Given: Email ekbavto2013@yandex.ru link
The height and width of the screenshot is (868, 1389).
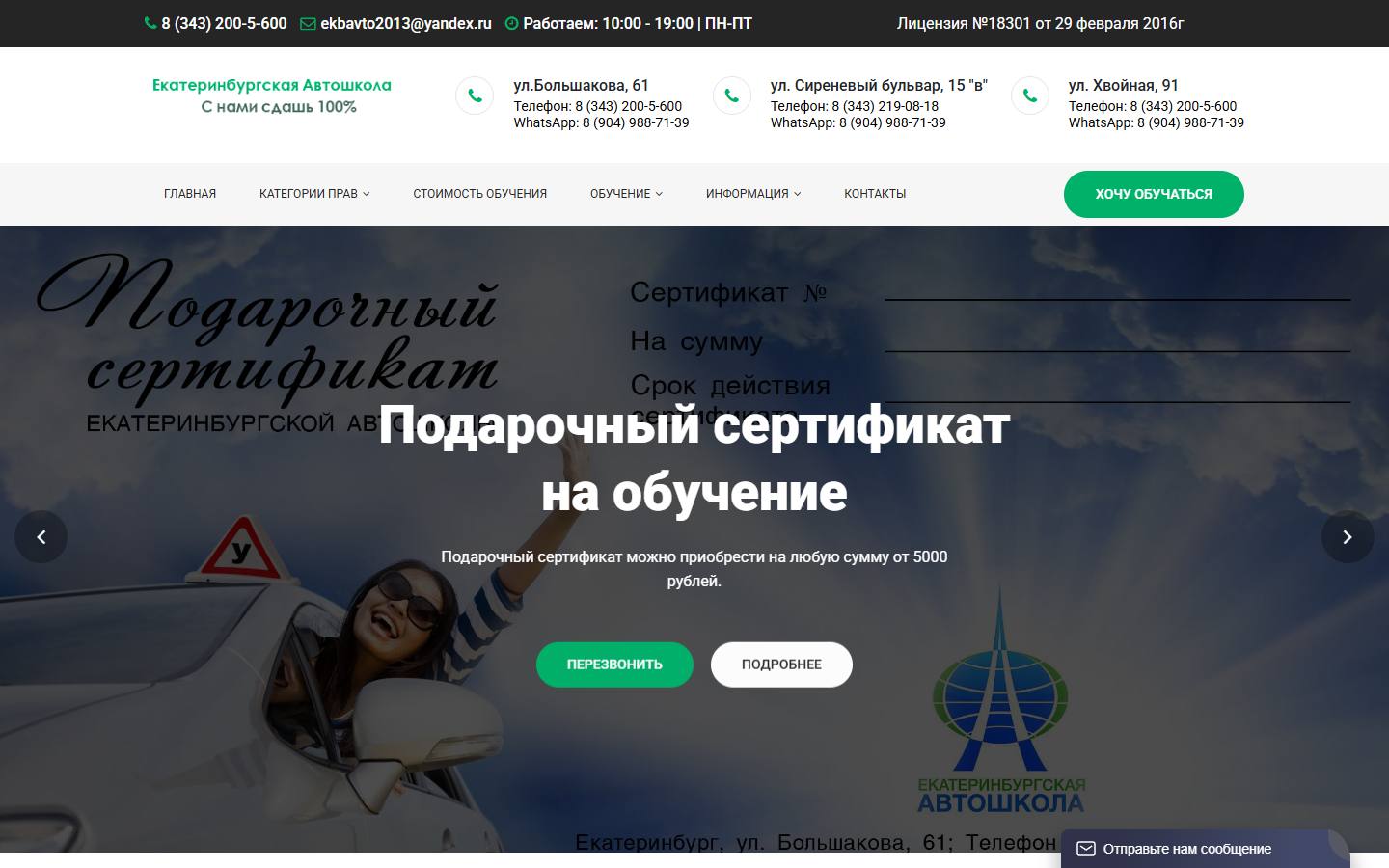Looking at the screenshot, I should [406, 23].
